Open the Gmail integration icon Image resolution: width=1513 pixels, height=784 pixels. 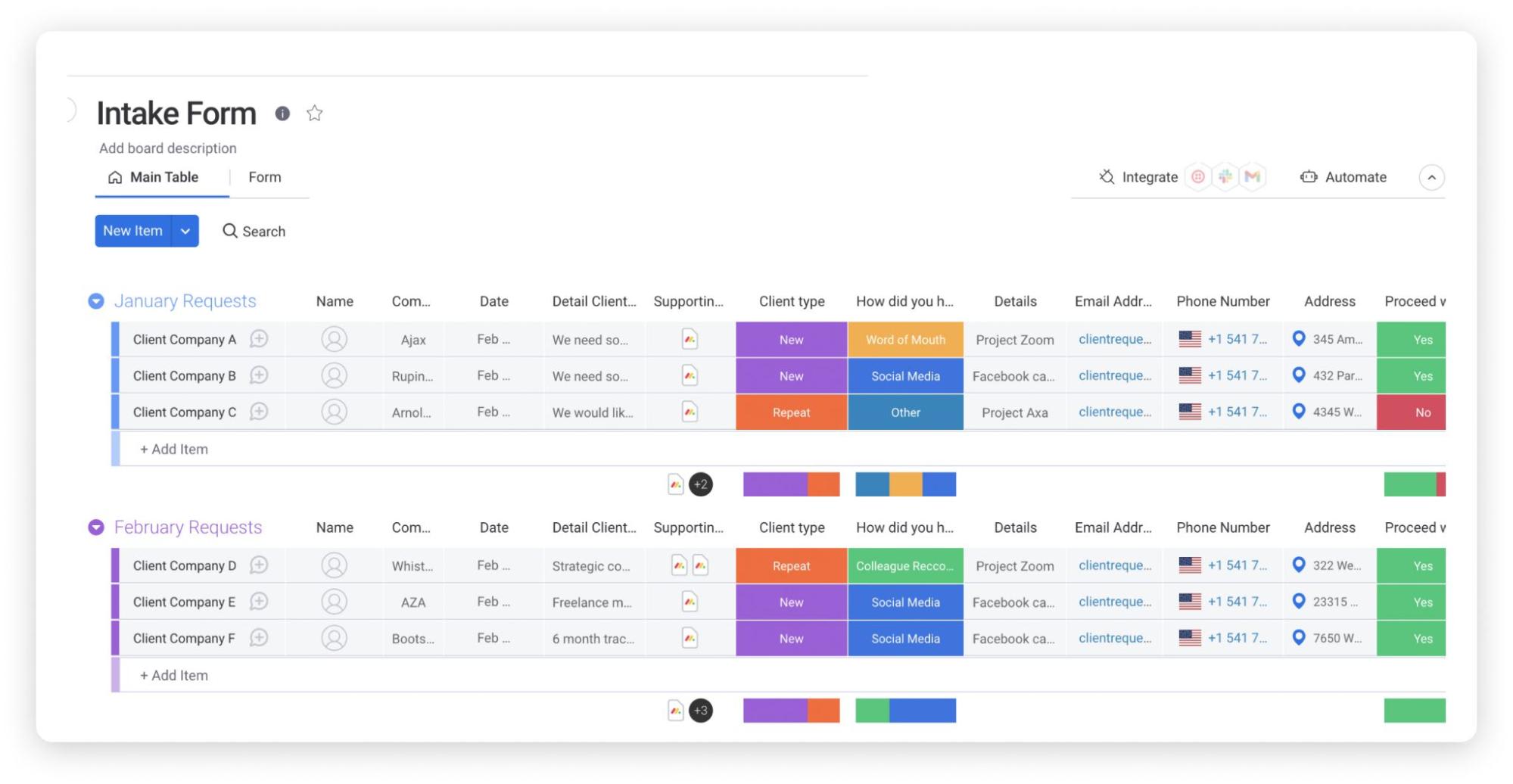[1252, 177]
